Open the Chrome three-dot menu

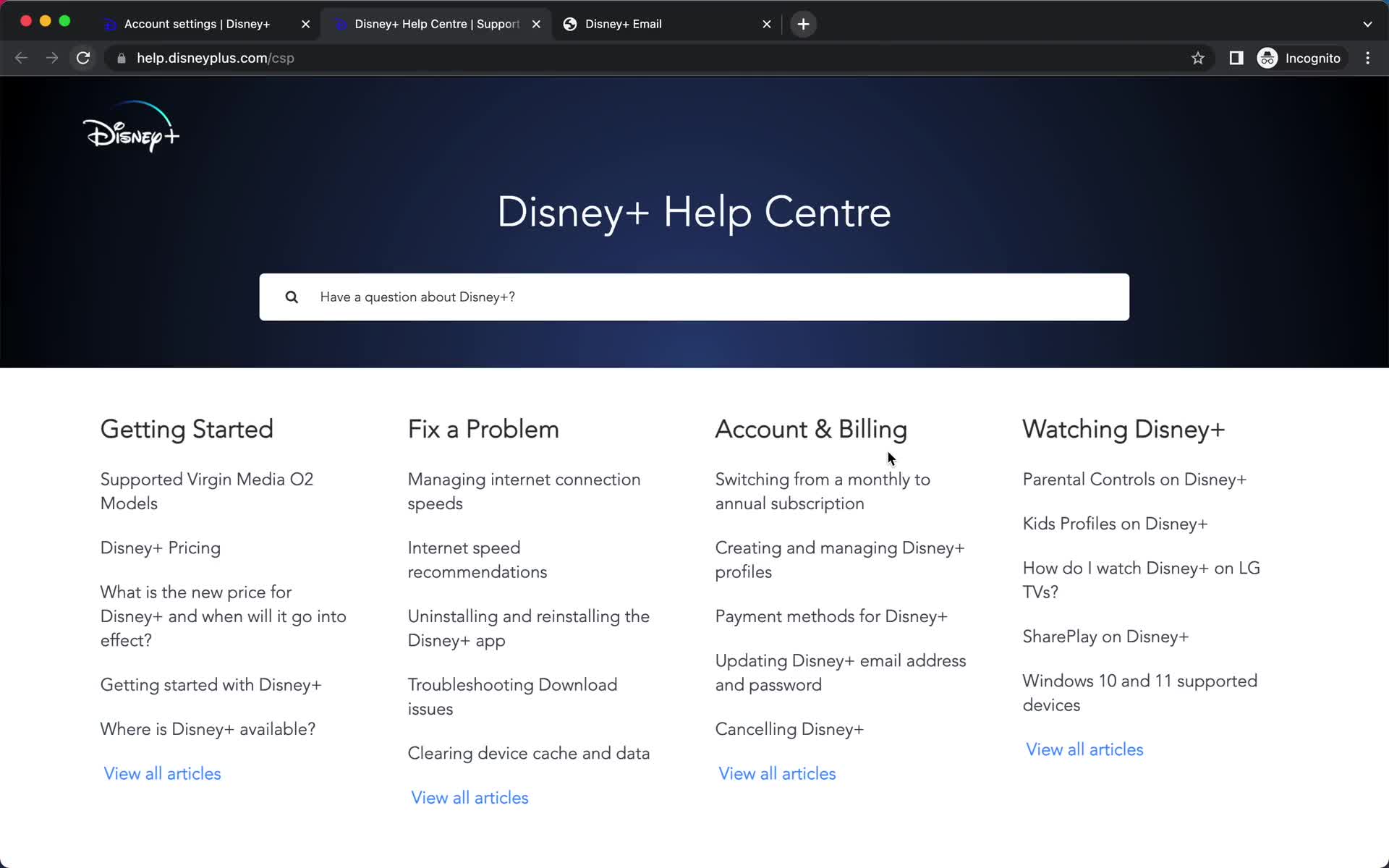(1367, 58)
